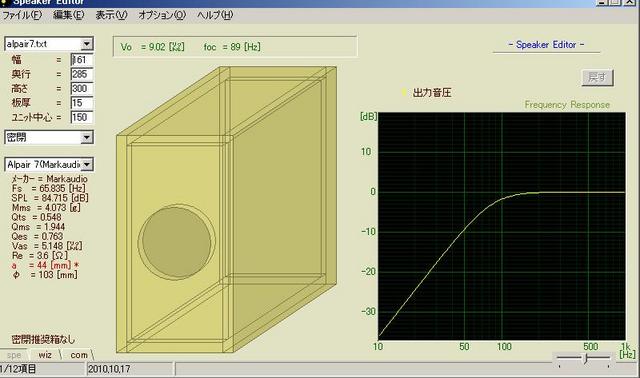This screenshot has height=378, width=640.
Task: Click the 板厚 thickness input field
Action: 82,103
